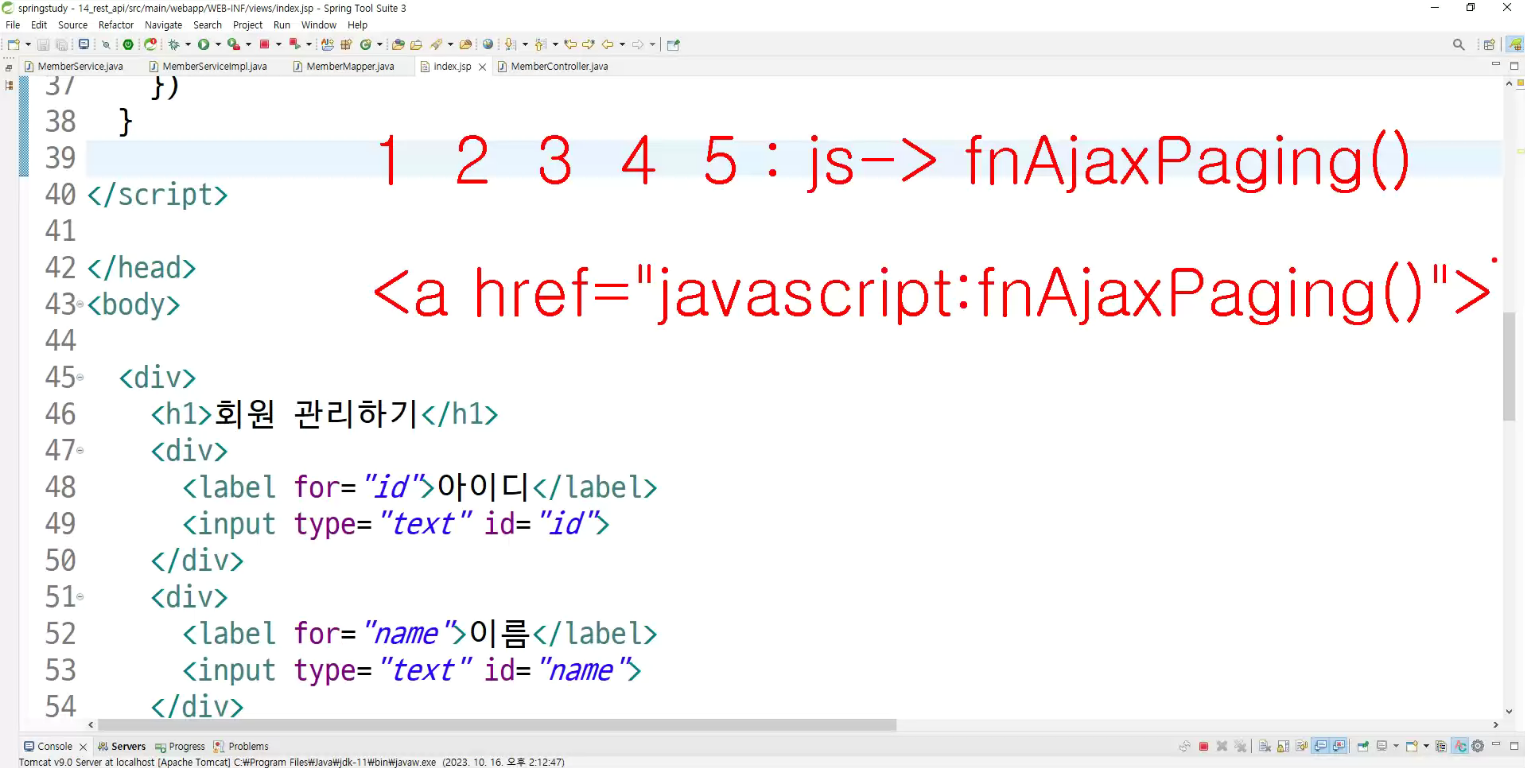
Task: Click the heading text 회원 관리하기
Action: pyautogui.click(x=316, y=414)
